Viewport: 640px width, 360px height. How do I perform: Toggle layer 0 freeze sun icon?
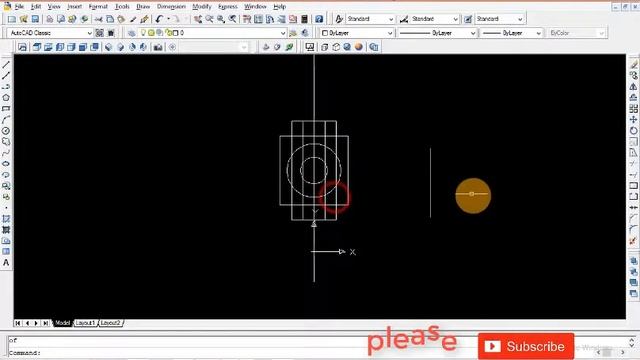tap(151, 33)
